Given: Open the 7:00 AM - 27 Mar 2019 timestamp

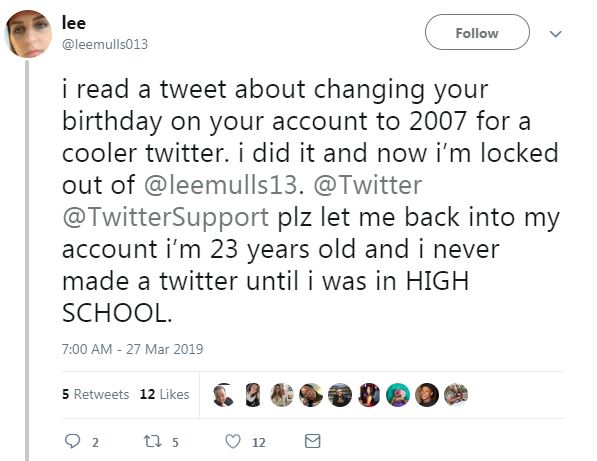Looking at the screenshot, I should pos(132,349).
